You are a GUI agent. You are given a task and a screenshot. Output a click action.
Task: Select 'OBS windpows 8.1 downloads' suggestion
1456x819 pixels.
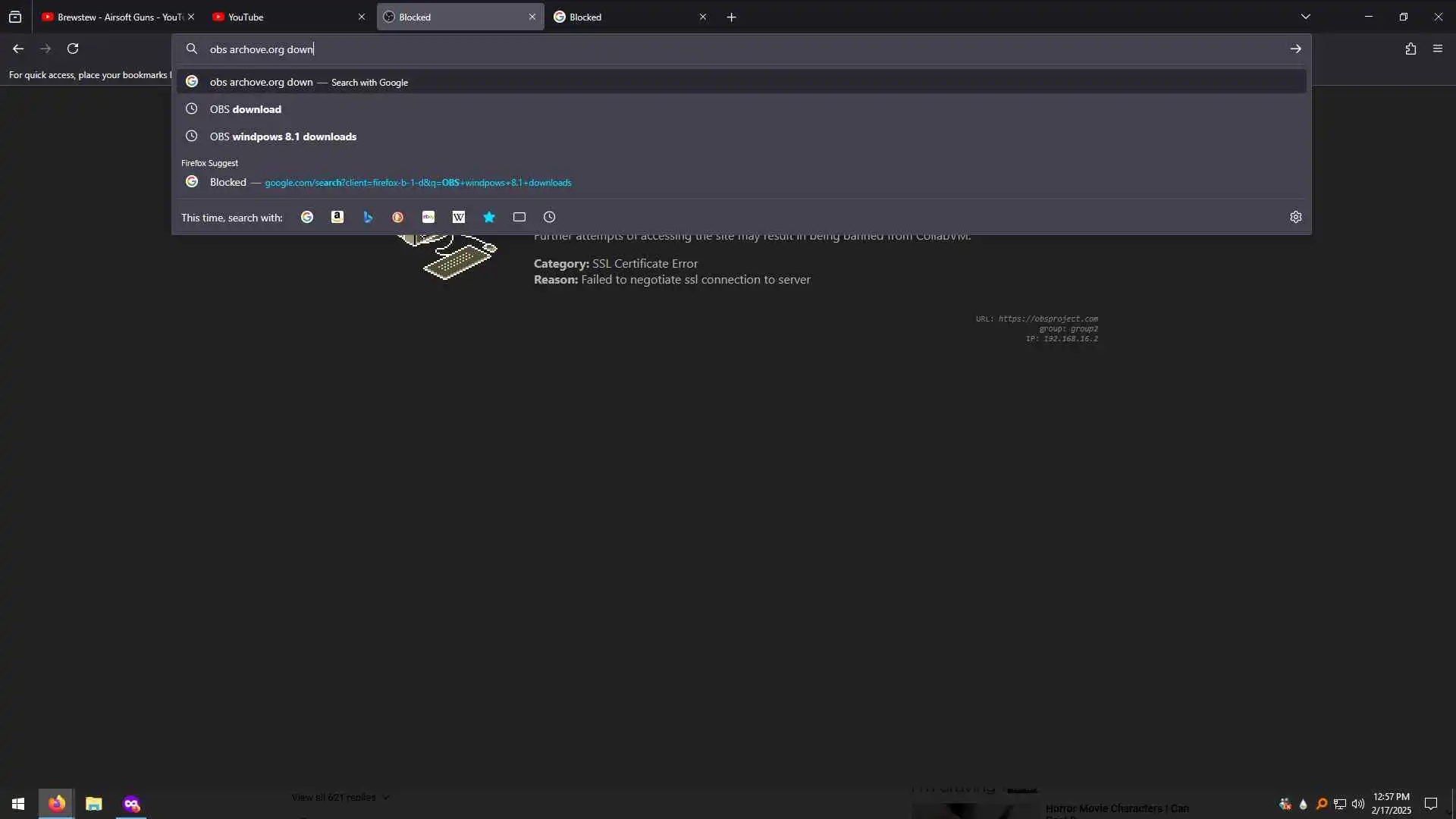click(283, 136)
